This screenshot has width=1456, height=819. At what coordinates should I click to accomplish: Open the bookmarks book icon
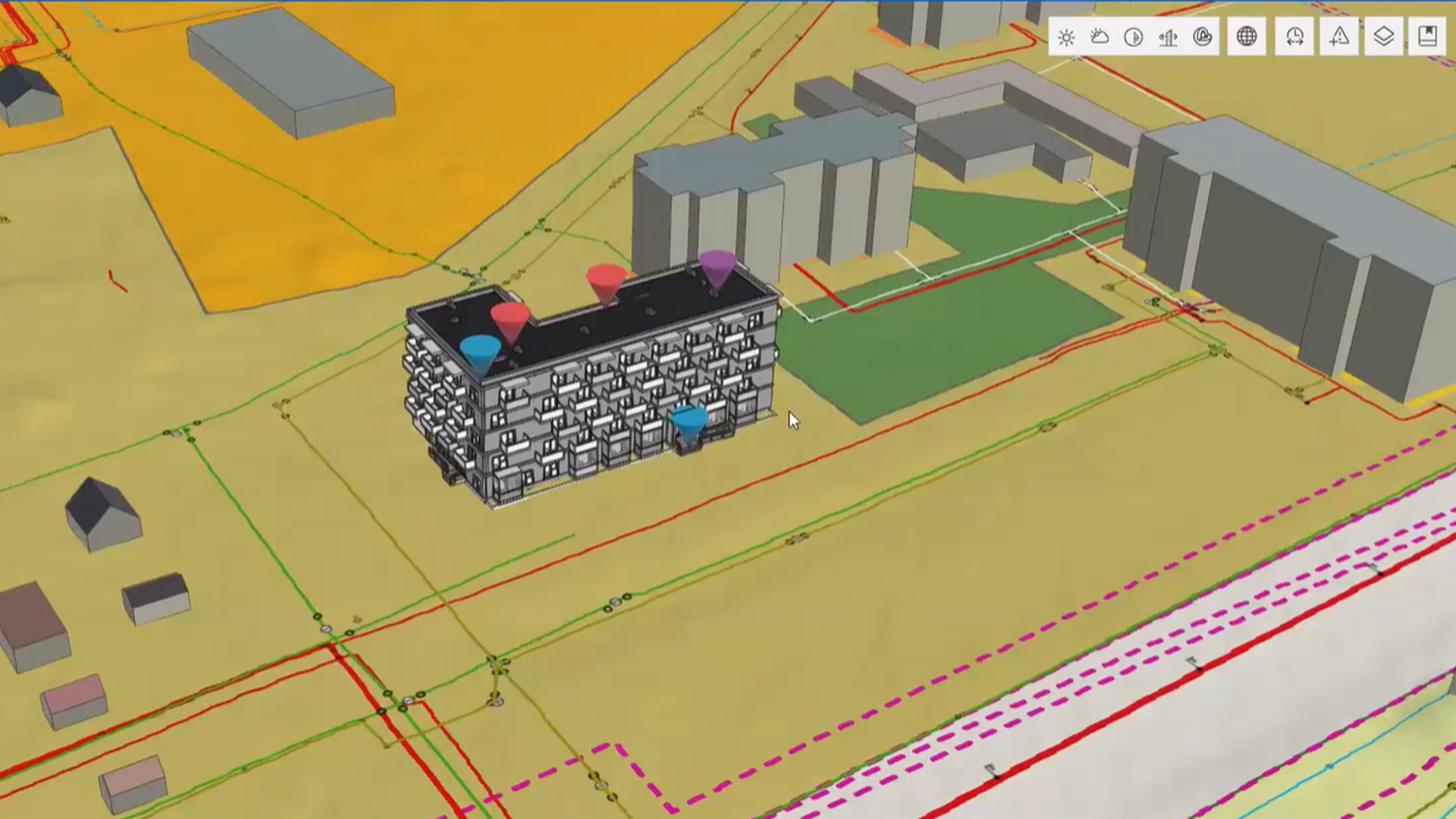pos(1427,36)
